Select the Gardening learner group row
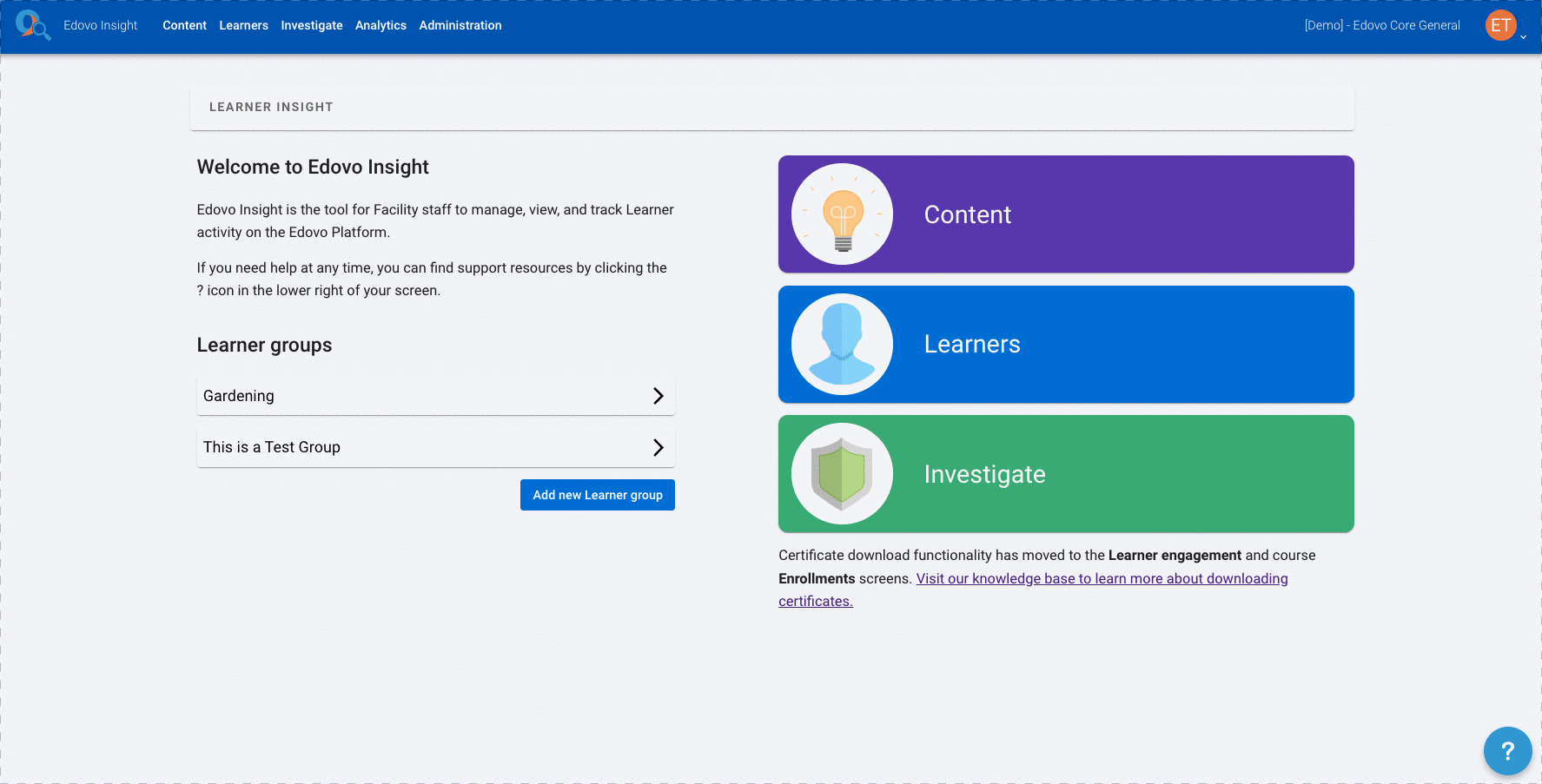 point(436,396)
